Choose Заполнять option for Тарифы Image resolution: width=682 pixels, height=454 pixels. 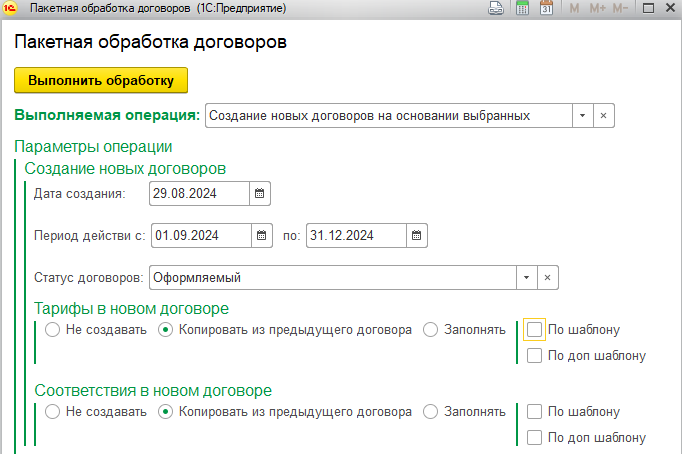430,329
